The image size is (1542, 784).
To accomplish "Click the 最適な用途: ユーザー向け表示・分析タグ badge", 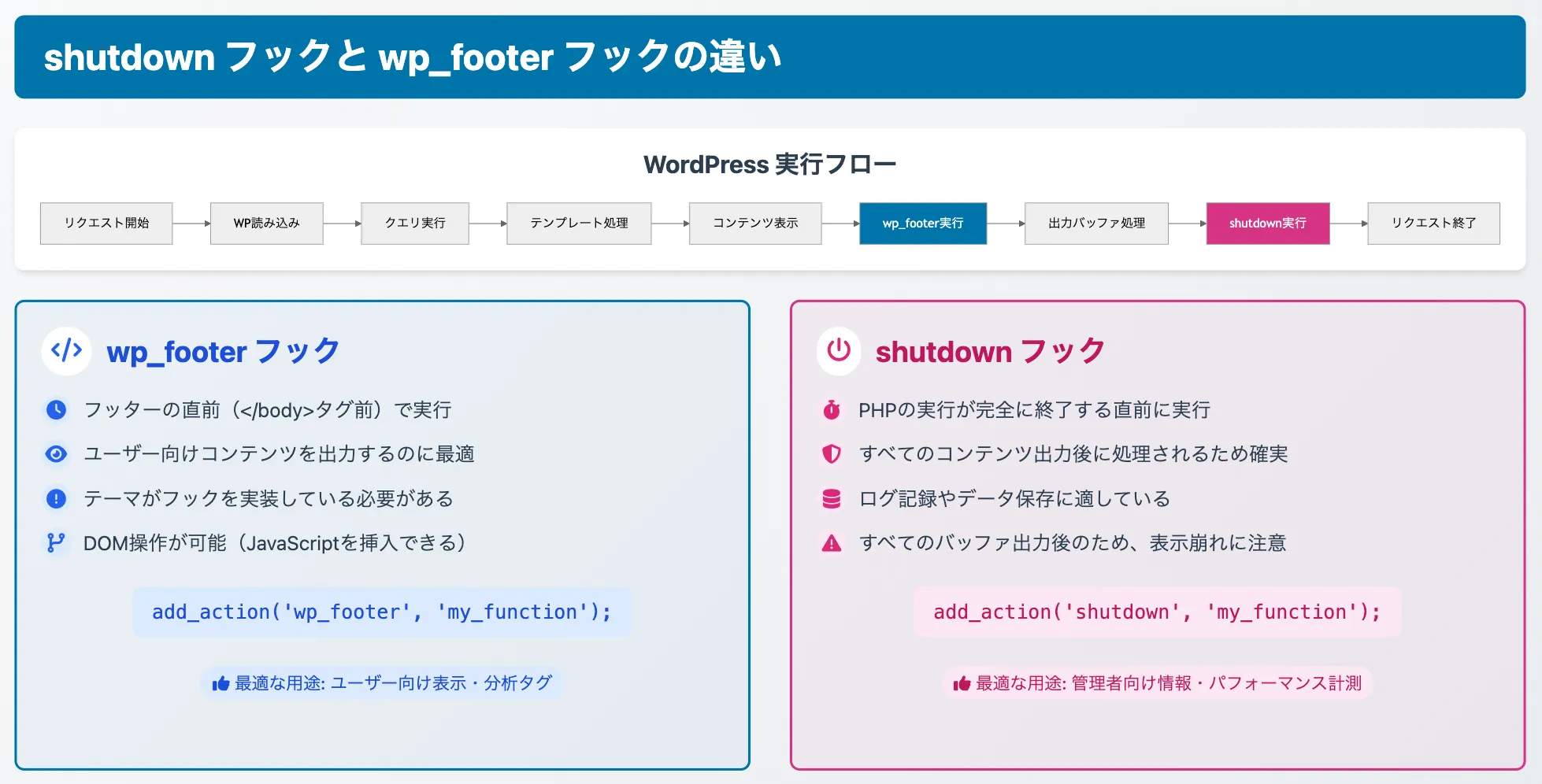I will [x=382, y=683].
